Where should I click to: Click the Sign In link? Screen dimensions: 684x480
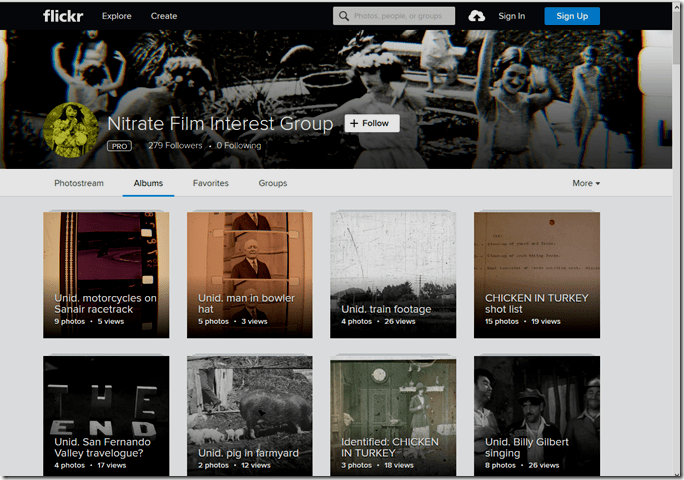click(512, 16)
